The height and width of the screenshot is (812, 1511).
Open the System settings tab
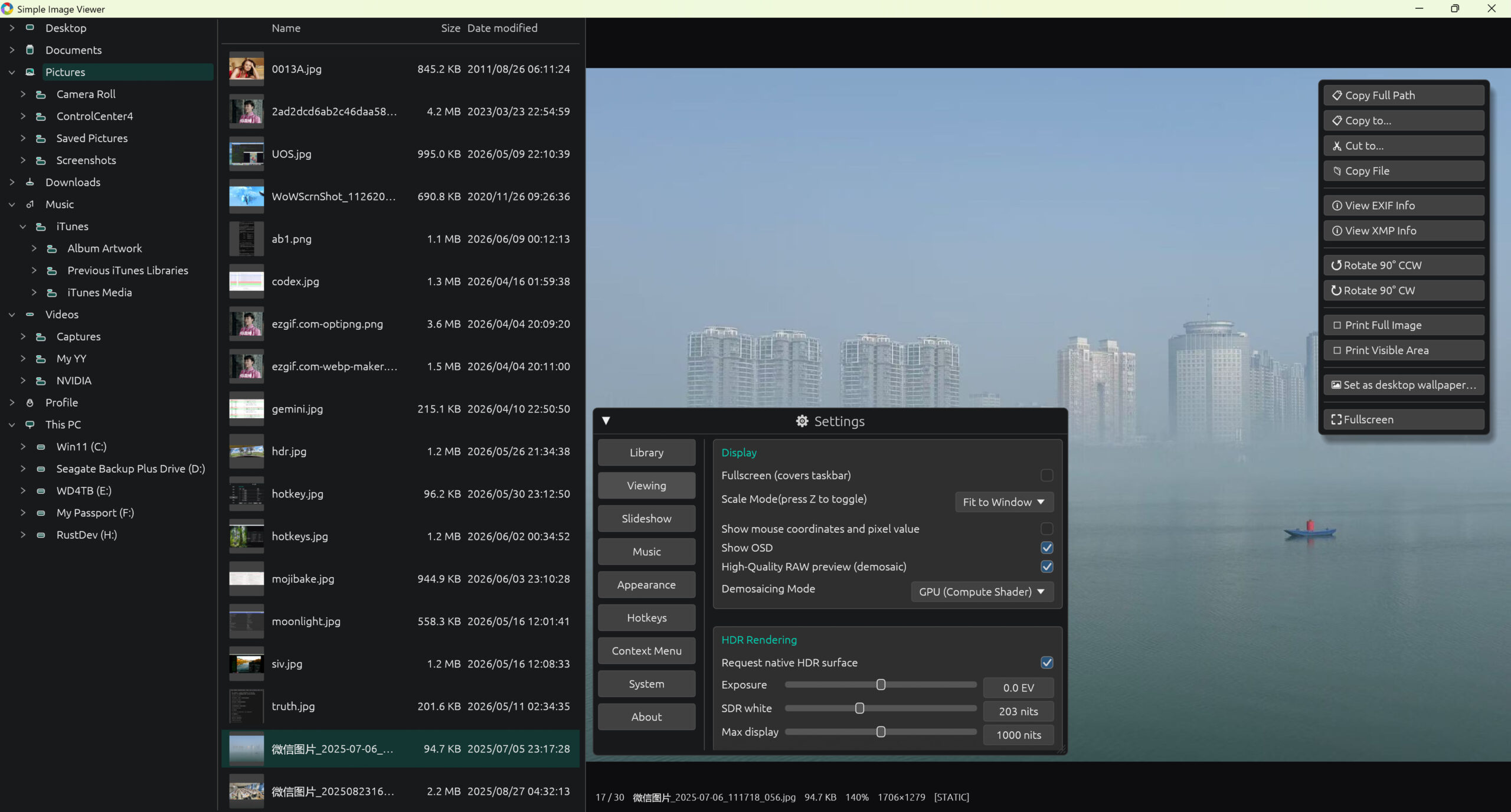click(x=646, y=684)
